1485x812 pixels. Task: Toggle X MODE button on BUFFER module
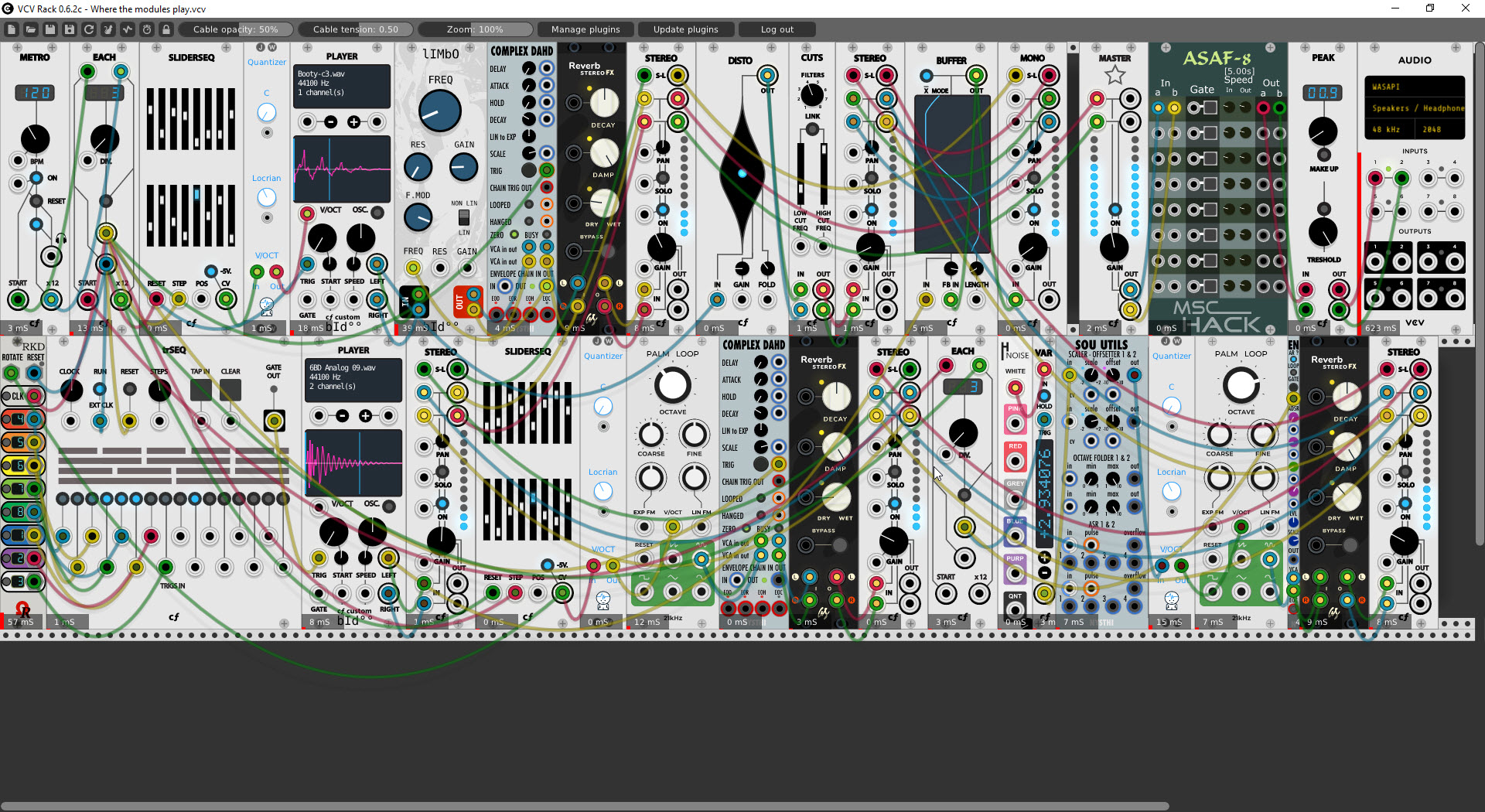tap(927, 76)
